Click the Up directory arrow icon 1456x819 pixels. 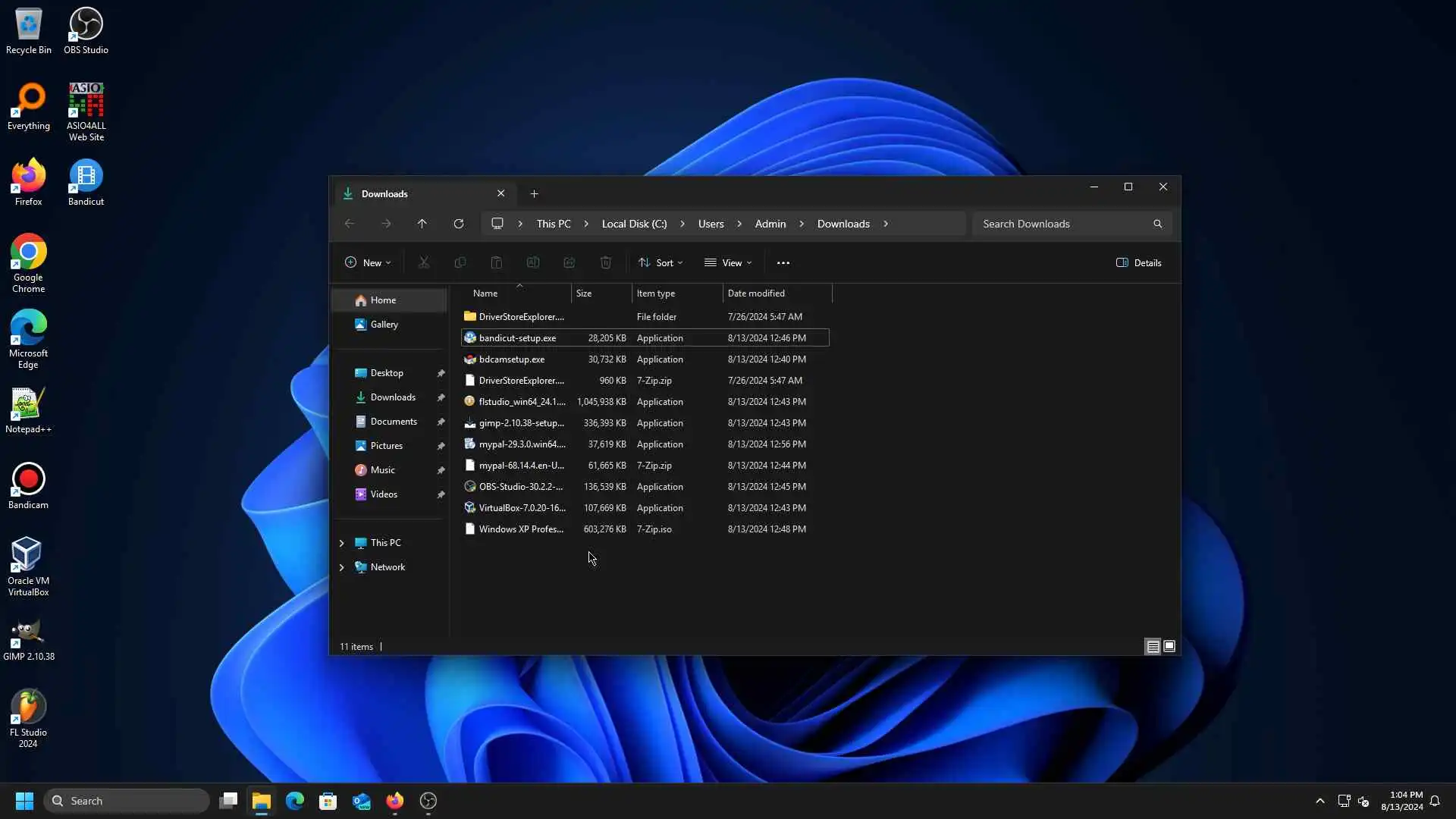(x=422, y=224)
